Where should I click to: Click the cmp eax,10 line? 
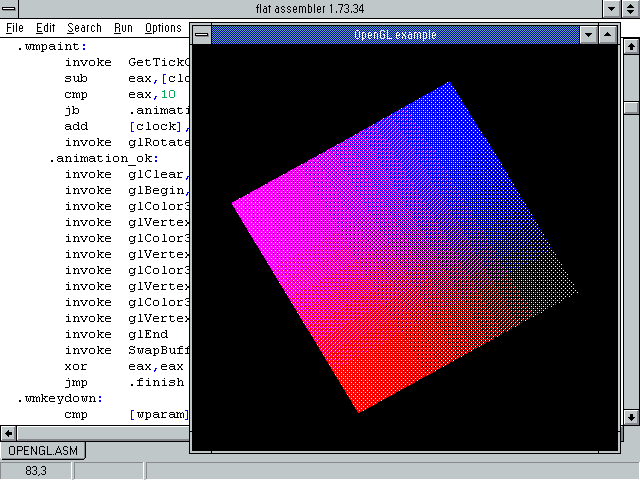click(120, 94)
